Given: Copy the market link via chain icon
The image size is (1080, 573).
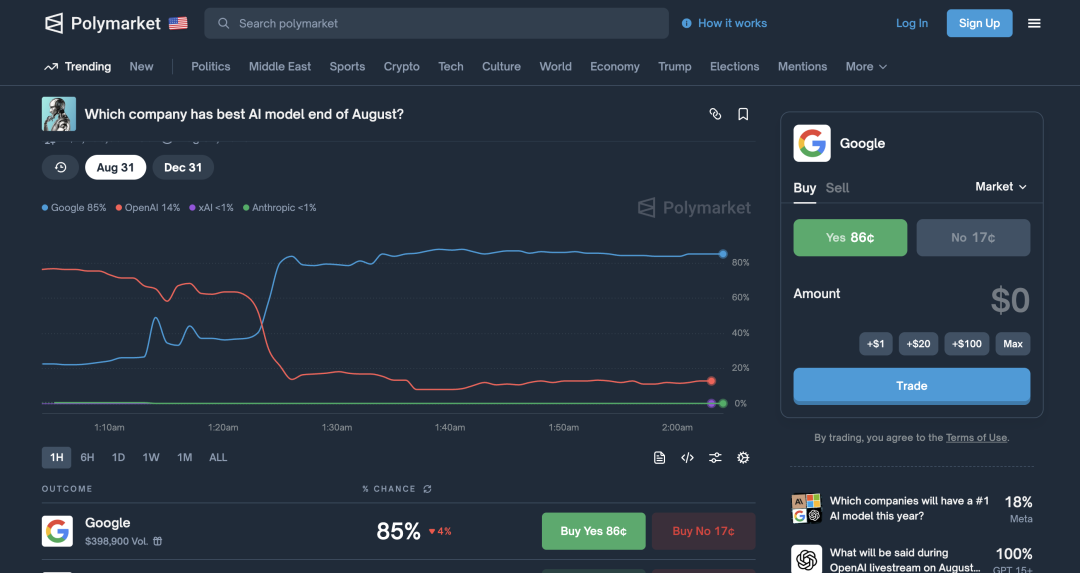Looking at the screenshot, I should (x=715, y=114).
